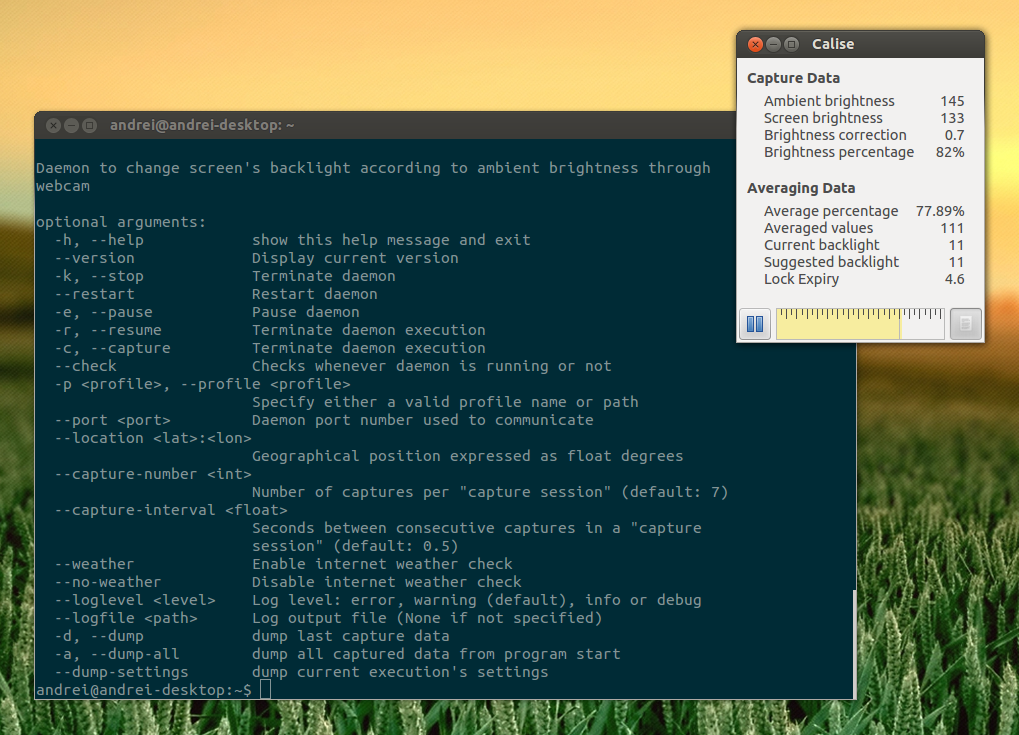Image resolution: width=1019 pixels, height=735 pixels.
Task: Select the Capture Data heading
Action: (793, 77)
